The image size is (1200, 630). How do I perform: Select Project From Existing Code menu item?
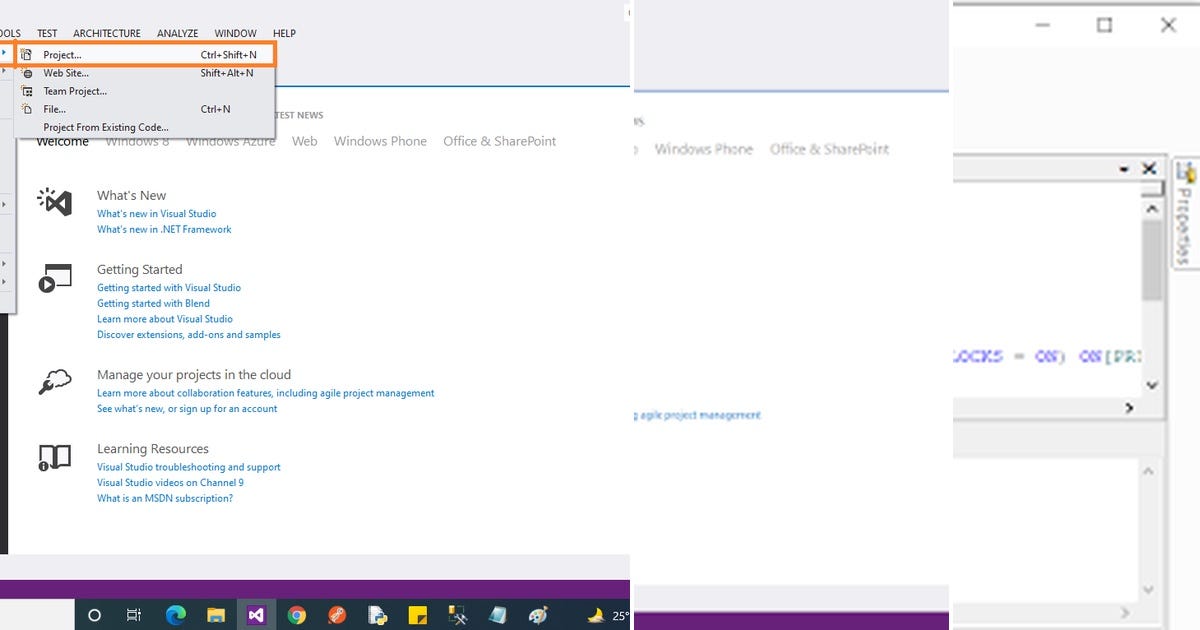pos(105,127)
